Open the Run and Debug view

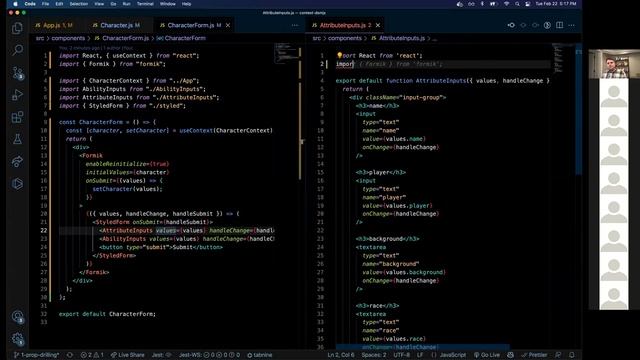(17, 95)
